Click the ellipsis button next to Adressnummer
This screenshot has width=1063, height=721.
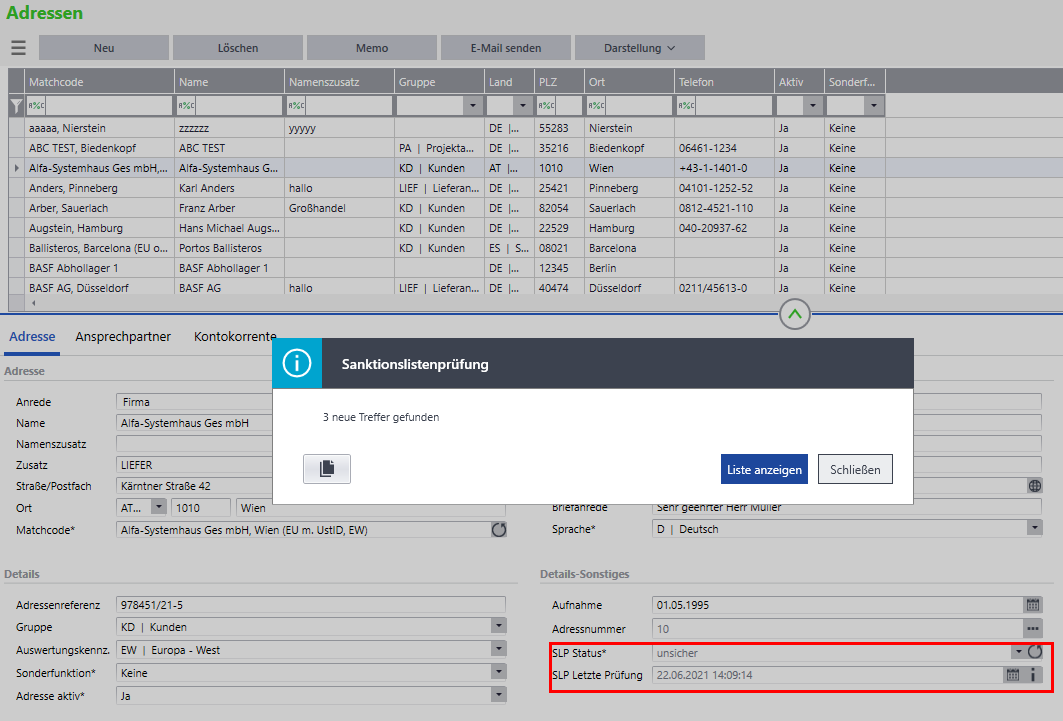(x=1033, y=629)
